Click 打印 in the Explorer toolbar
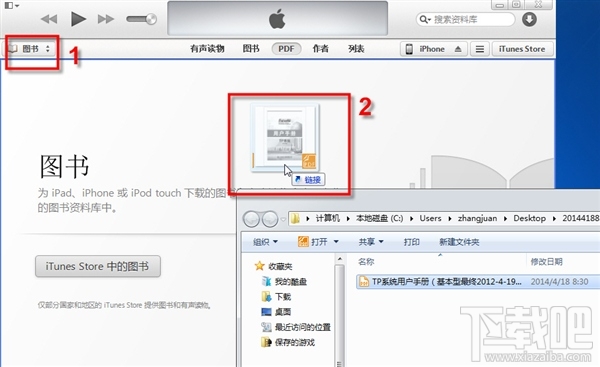600x367 pixels. click(411, 242)
